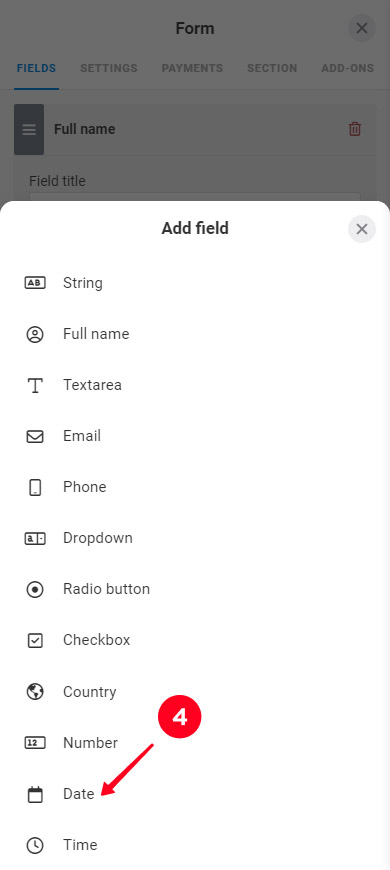Viewport: 390px width, 870px height.
Task: Delete the Full name field
Action: point(354,129)
